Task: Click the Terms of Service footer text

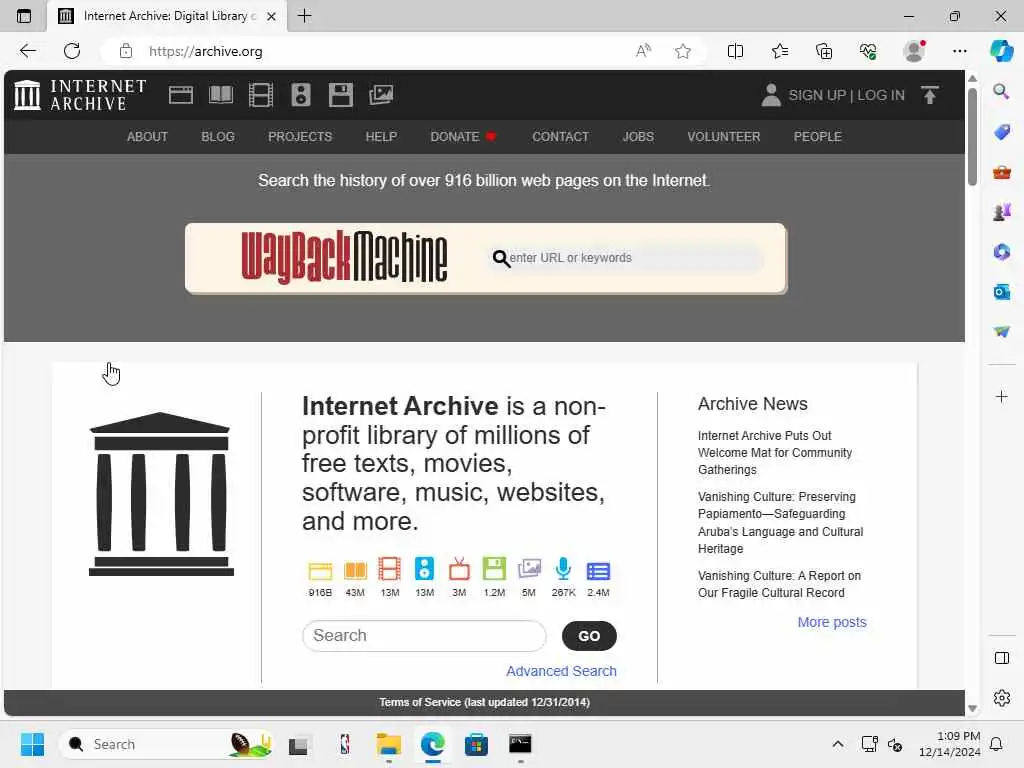Action: 484,702
